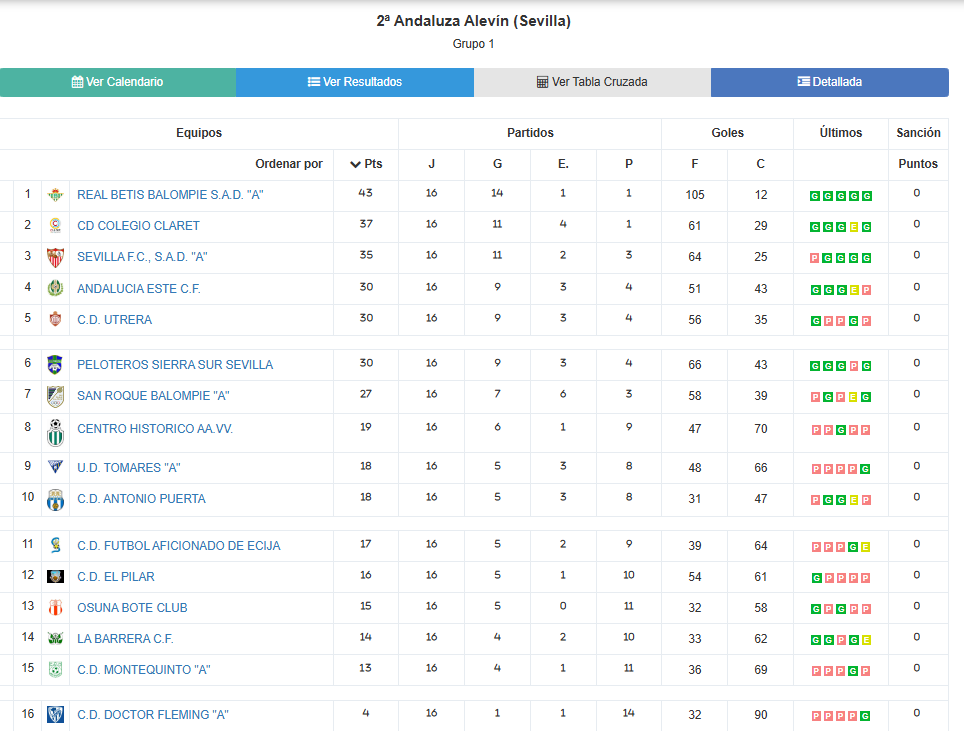Open CENTRO HISTORICO AA.VV. team link
This screenshot has width=964, height=731.
click(x=155, y=429)
